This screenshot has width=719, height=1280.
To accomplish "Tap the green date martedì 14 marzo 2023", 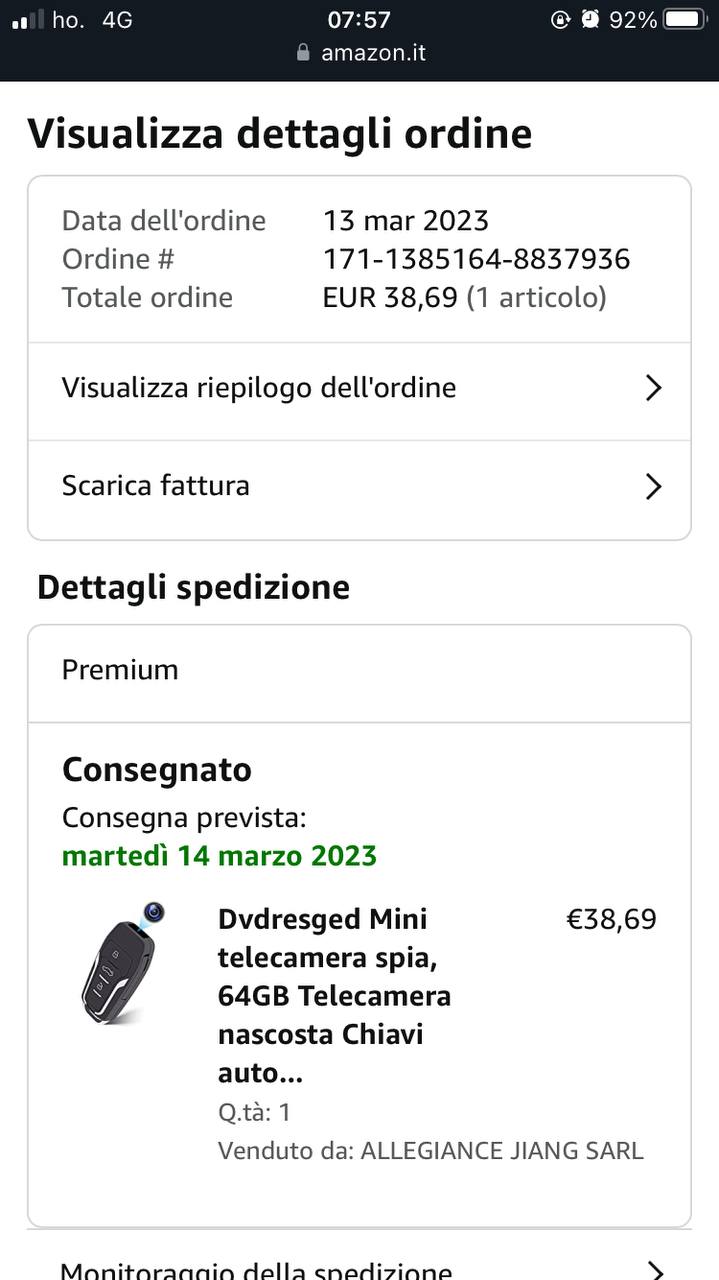I will click(219, 856).
